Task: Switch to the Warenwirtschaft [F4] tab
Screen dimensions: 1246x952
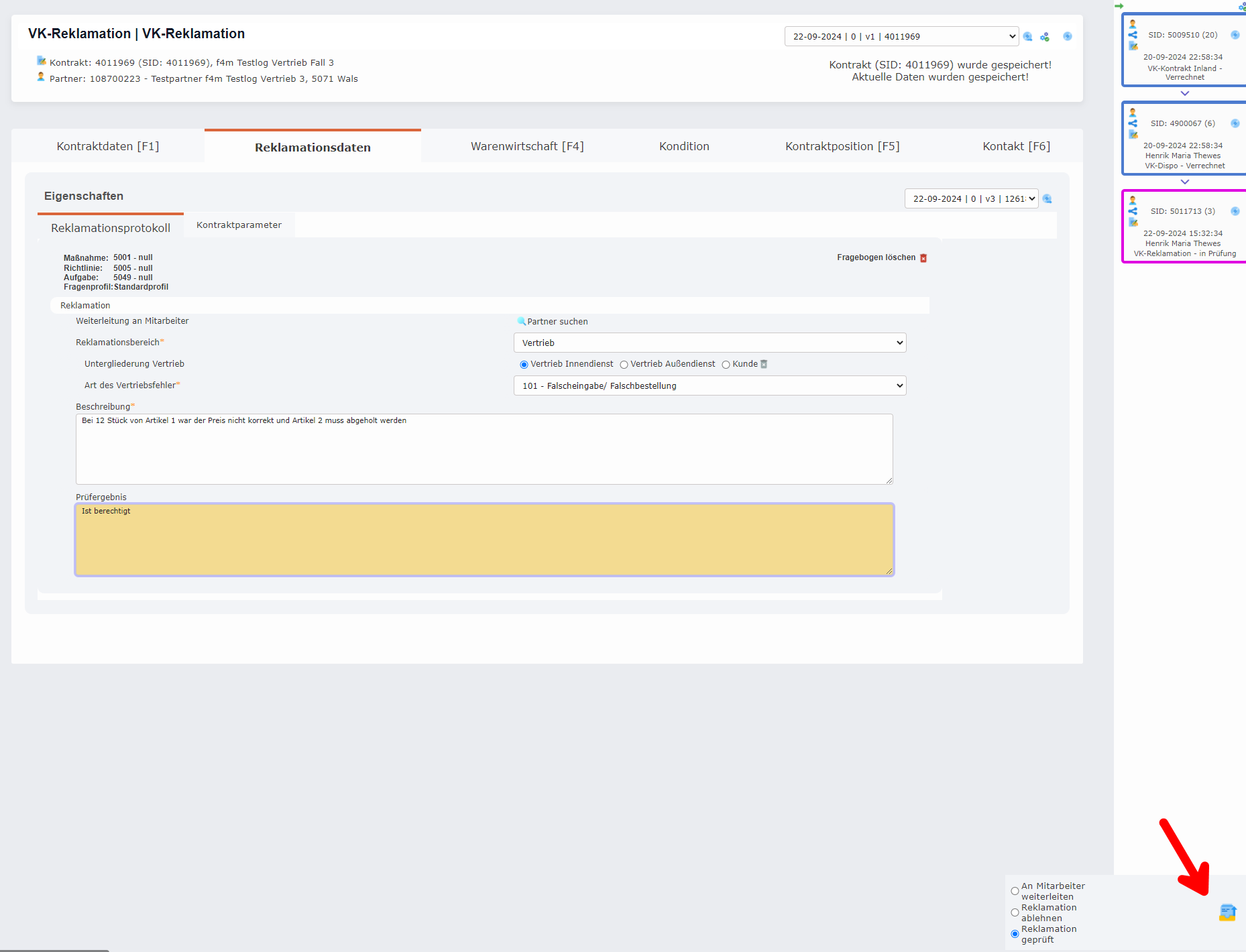Action: click(x=527, y=145)
